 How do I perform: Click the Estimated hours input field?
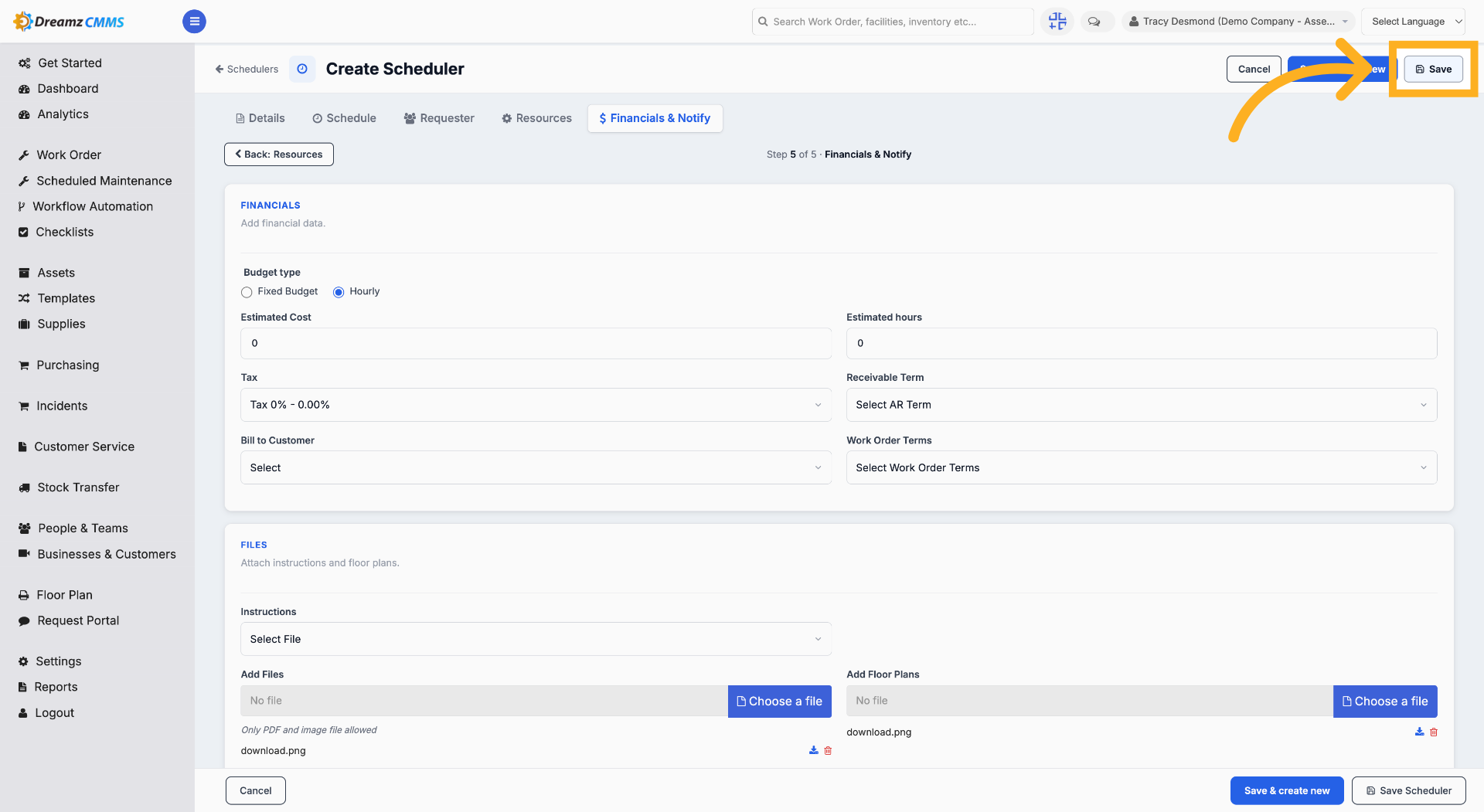(x=1142, y=343)
